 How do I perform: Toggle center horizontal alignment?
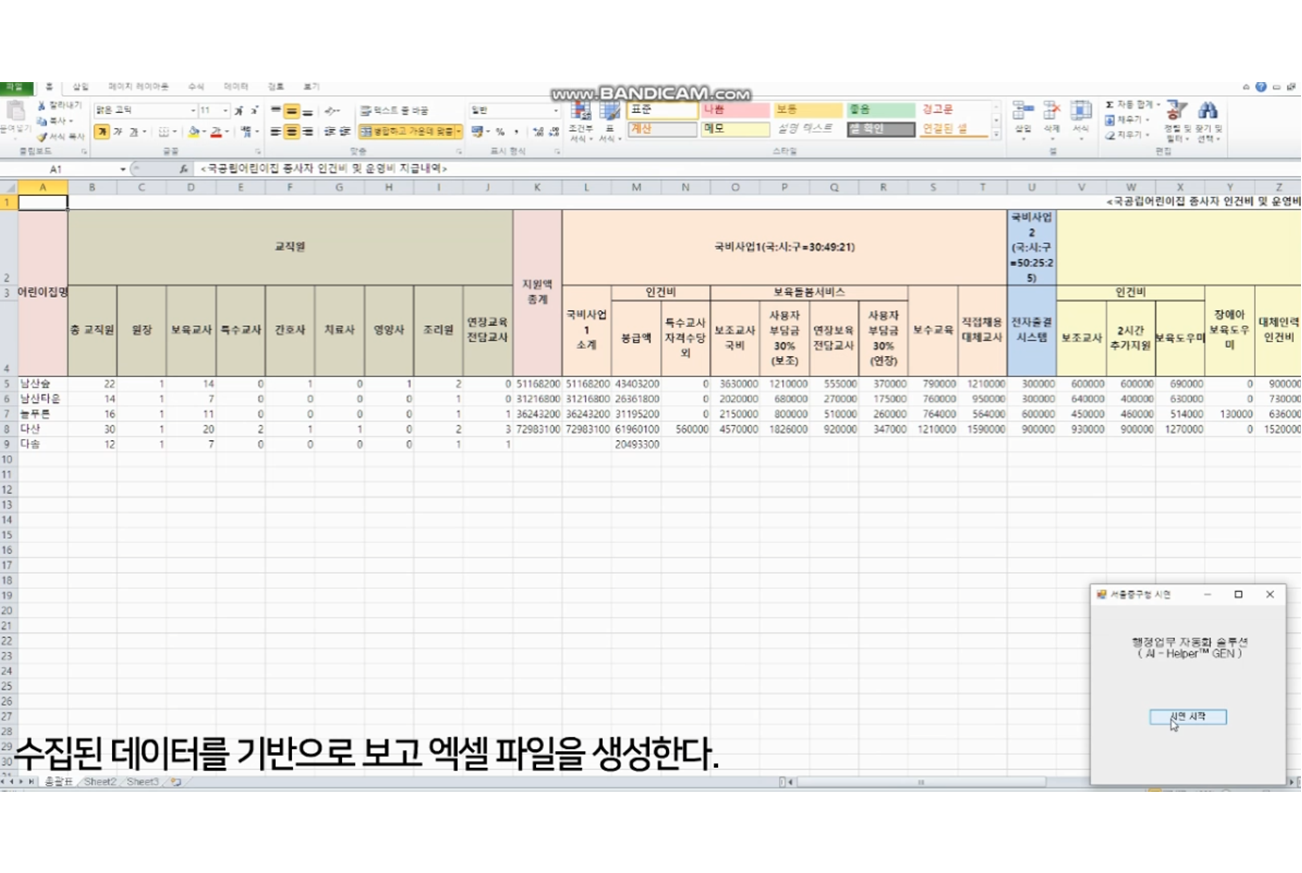[x=292, y=131]
